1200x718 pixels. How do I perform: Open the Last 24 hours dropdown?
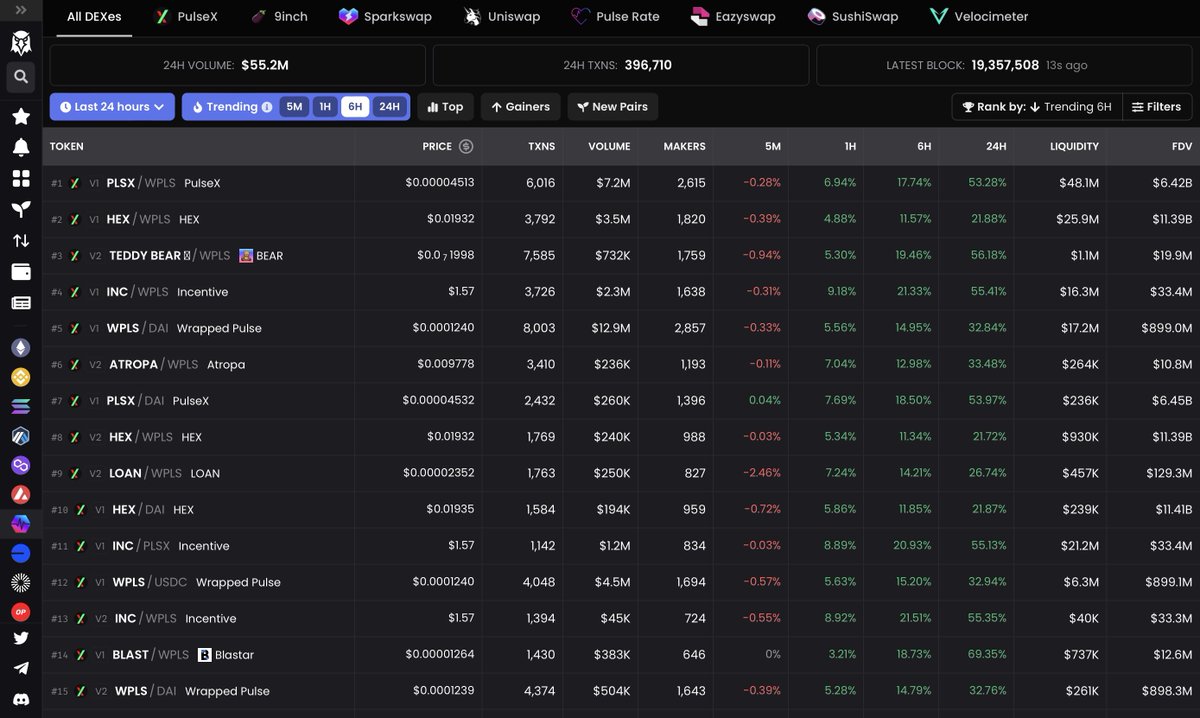112,106
